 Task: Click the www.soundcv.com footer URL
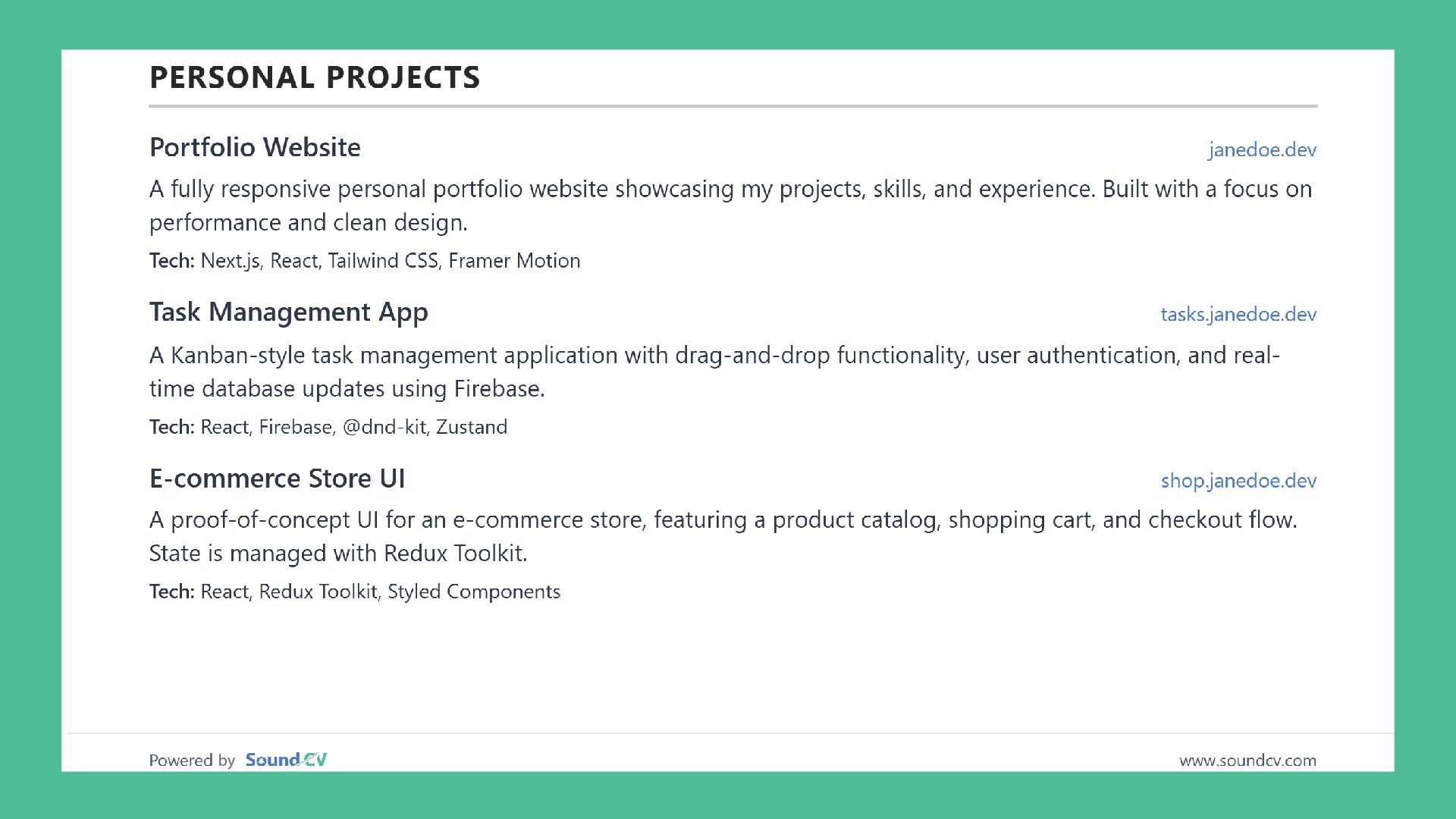(1247, 761)
